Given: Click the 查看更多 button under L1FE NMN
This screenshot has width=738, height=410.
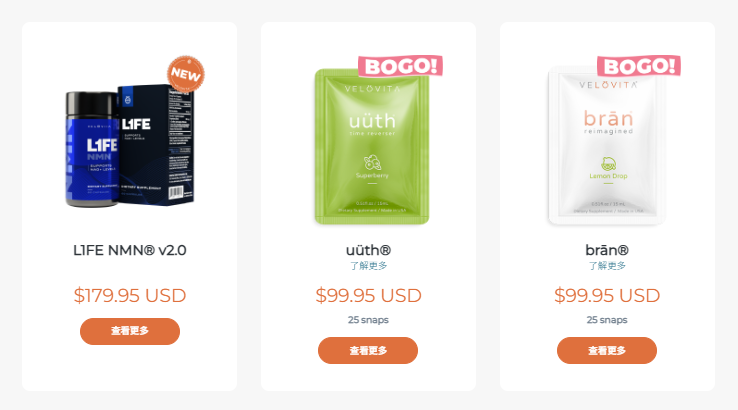Looking at the screenshot, I should click(x=130, y=331).
